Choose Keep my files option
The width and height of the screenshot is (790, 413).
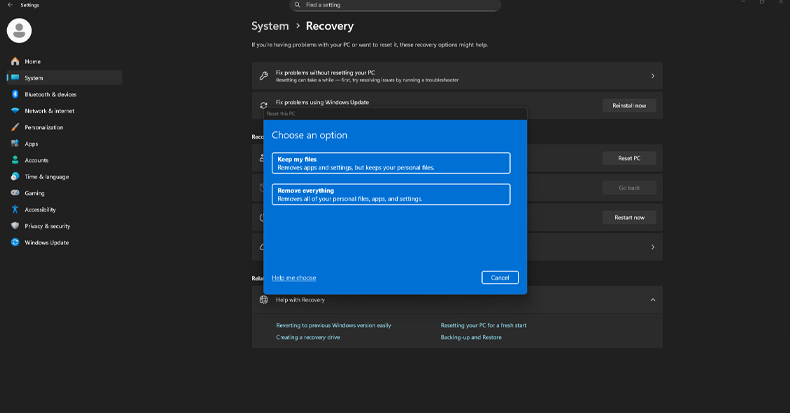pos(391,163)
